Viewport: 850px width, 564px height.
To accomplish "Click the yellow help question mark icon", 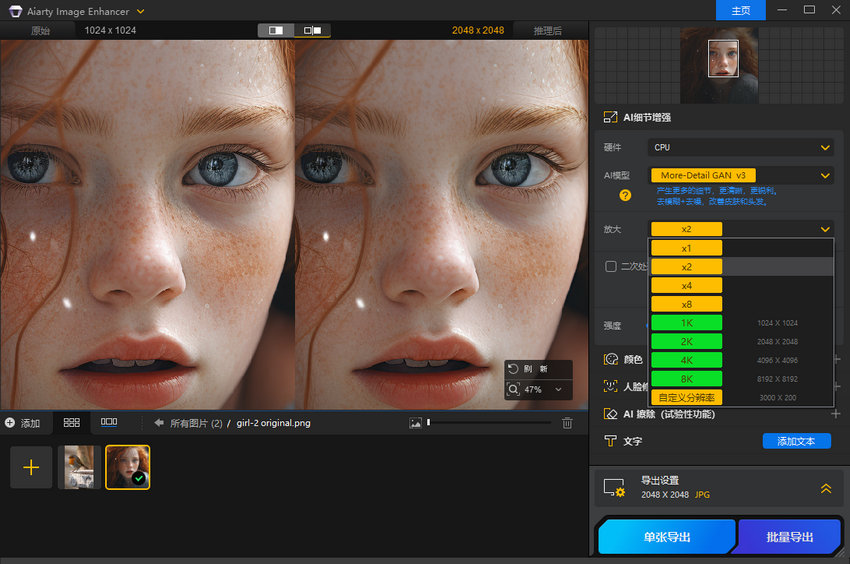I will pos(625,195).
